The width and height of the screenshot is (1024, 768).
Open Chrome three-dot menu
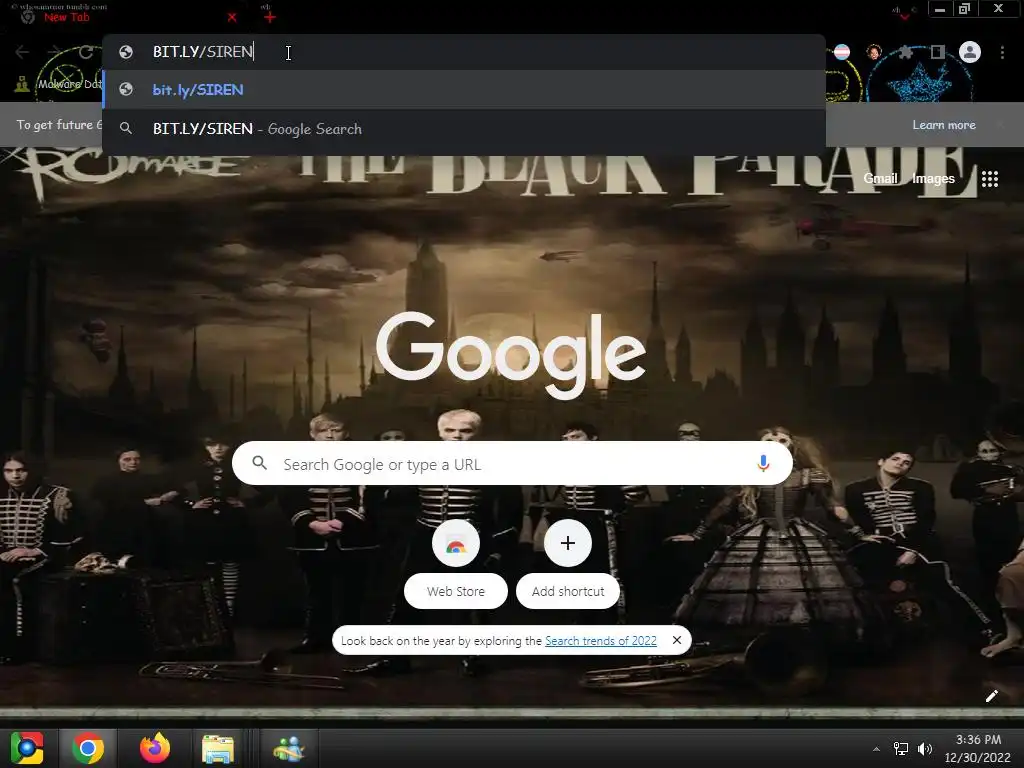coord(1002,52)
